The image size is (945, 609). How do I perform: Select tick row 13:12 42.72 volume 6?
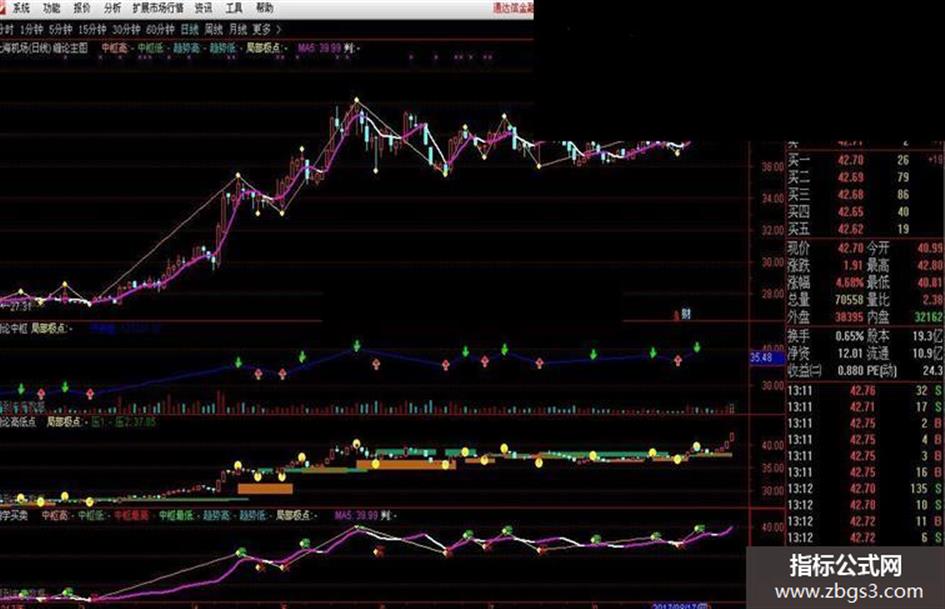(865, 537)
